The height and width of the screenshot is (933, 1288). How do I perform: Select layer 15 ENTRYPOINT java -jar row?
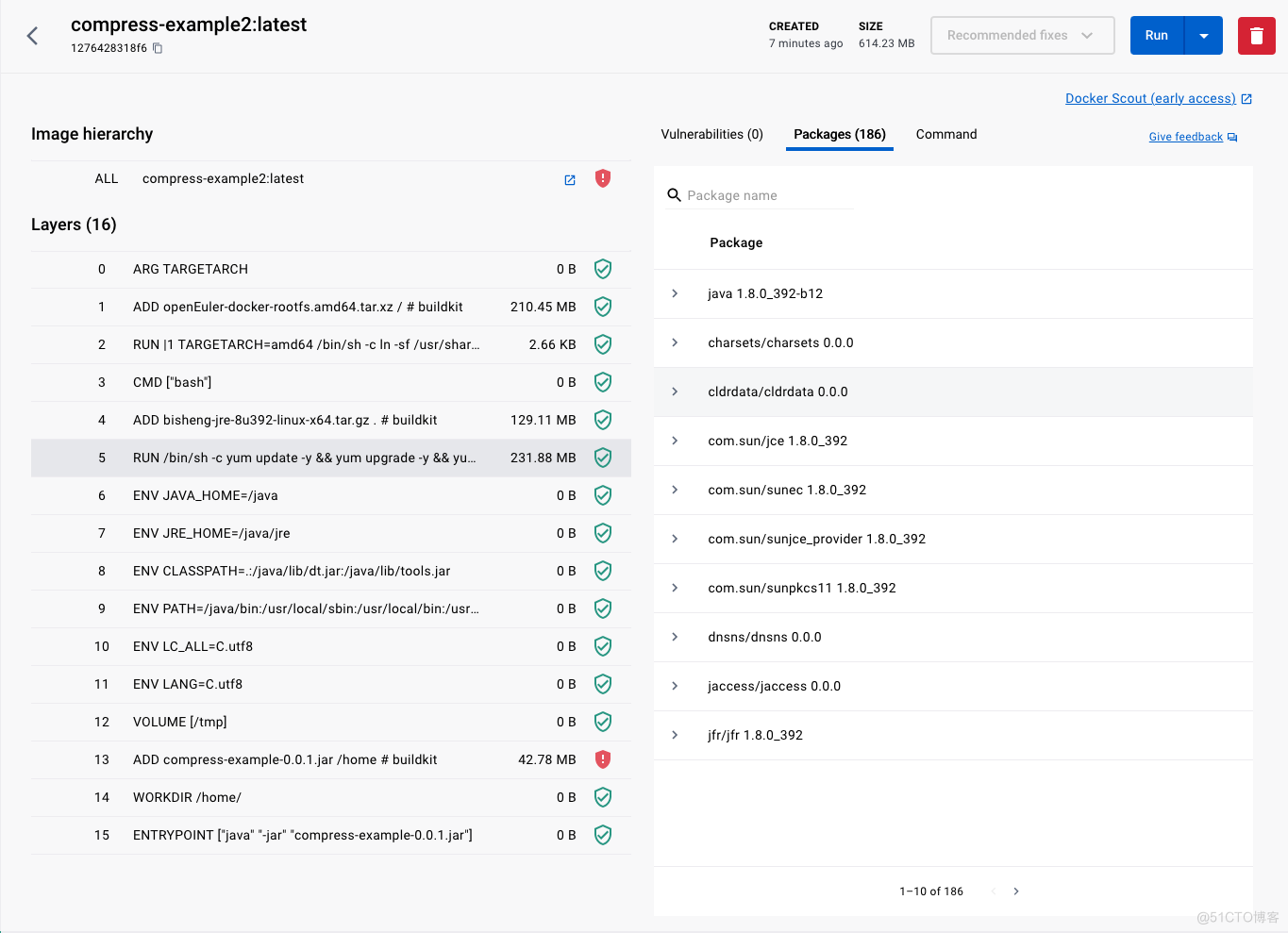tap(331, 835)
